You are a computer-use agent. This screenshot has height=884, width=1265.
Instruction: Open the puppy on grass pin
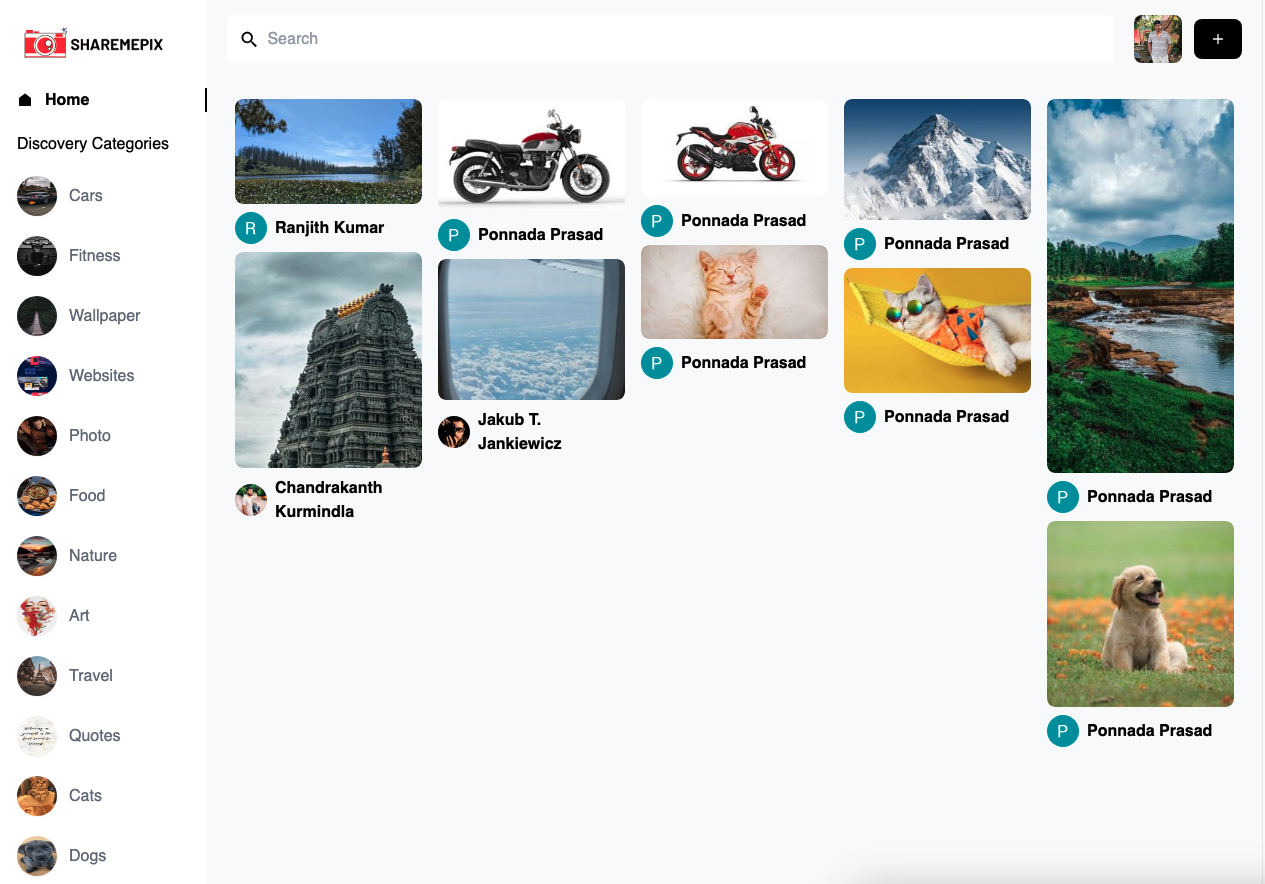[1140, 614]
